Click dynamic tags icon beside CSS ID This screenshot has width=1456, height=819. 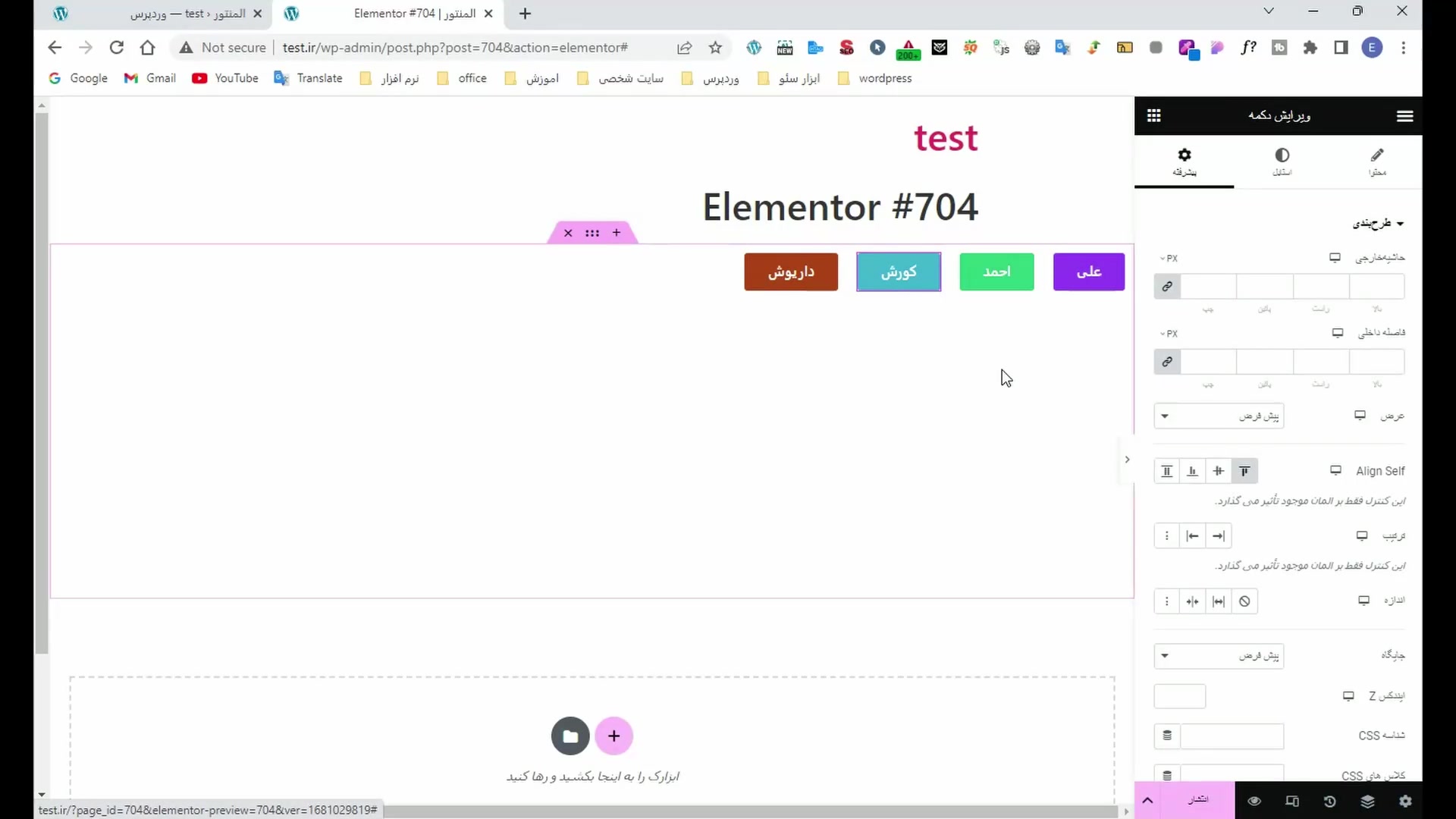coord(1167,736)
